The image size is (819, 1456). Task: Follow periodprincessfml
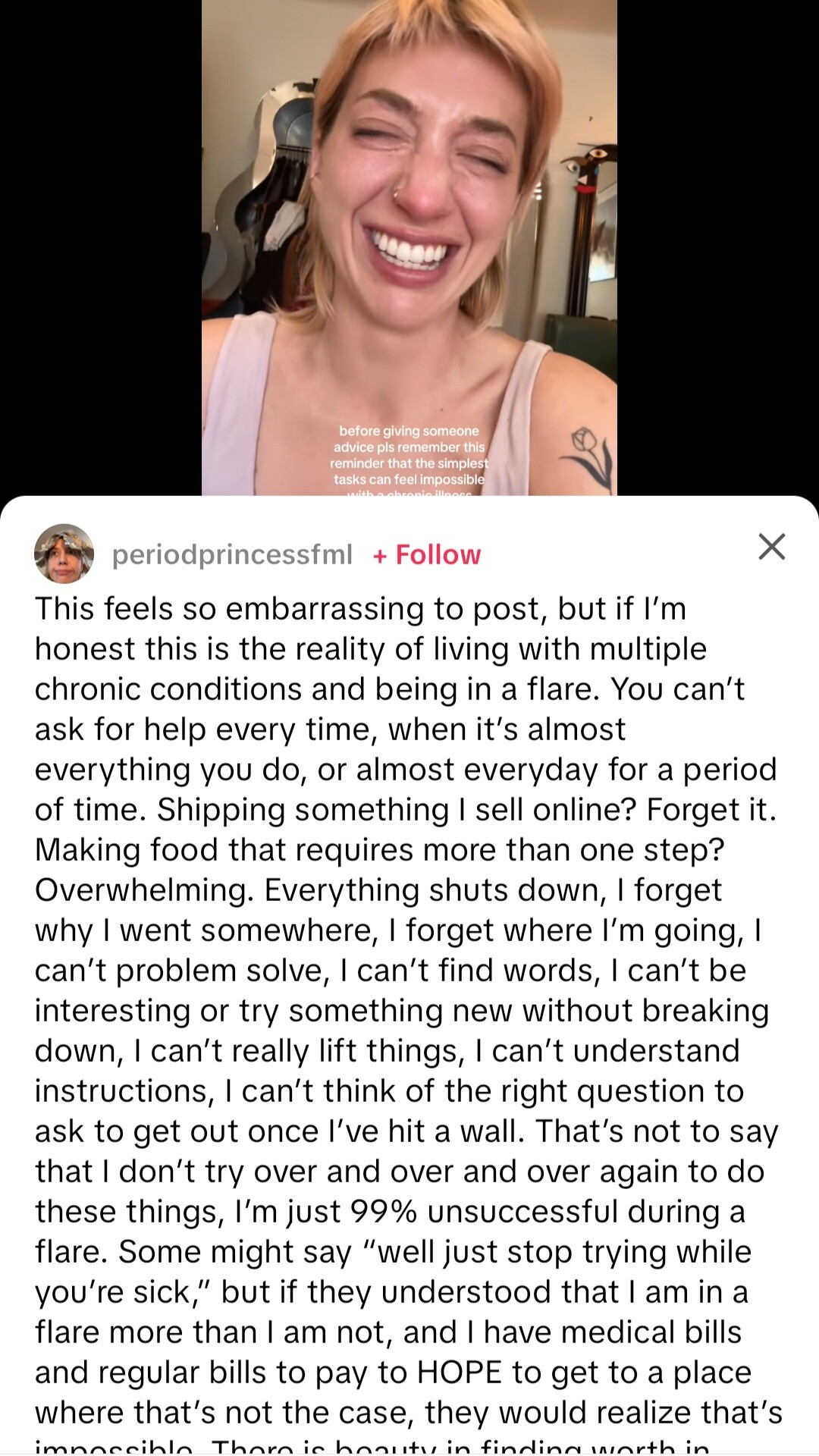click(x=427, y=555)
